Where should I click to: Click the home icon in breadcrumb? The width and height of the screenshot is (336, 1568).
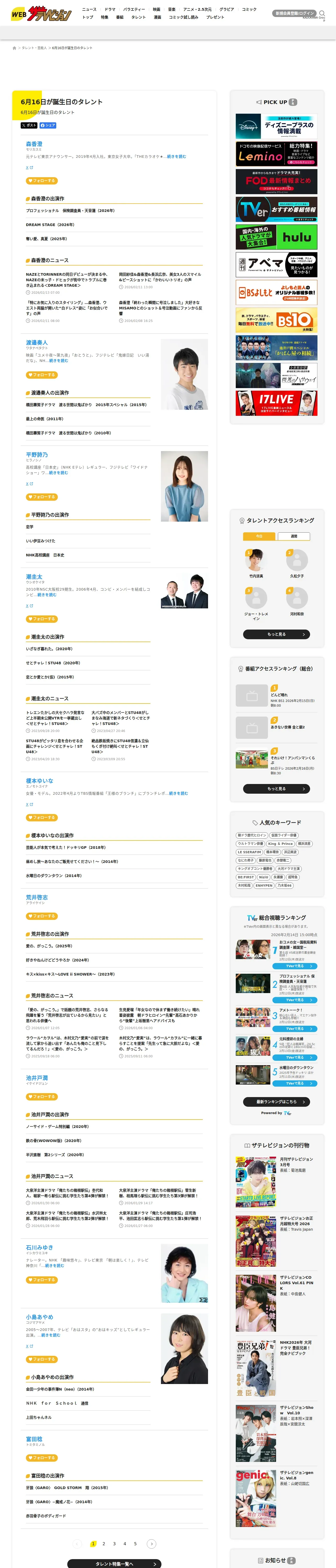14,48
